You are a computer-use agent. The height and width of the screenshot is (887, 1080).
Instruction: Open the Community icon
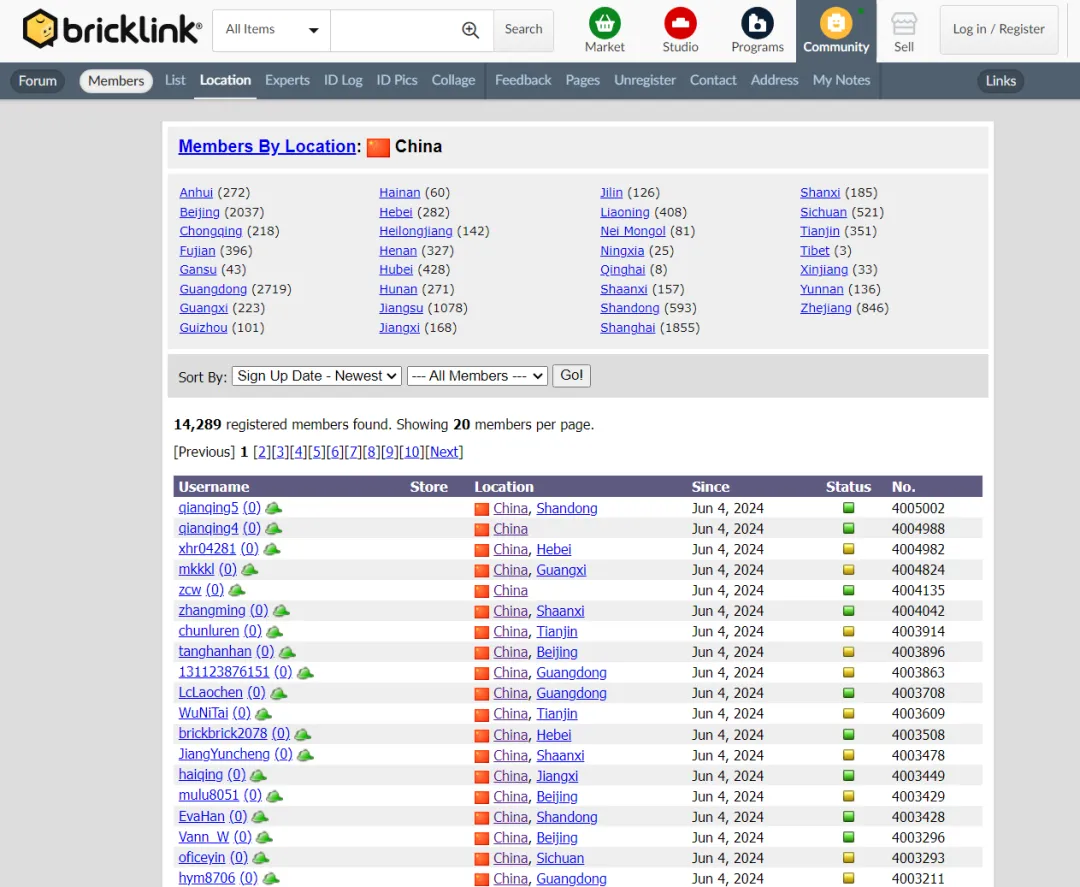[835, 23]
